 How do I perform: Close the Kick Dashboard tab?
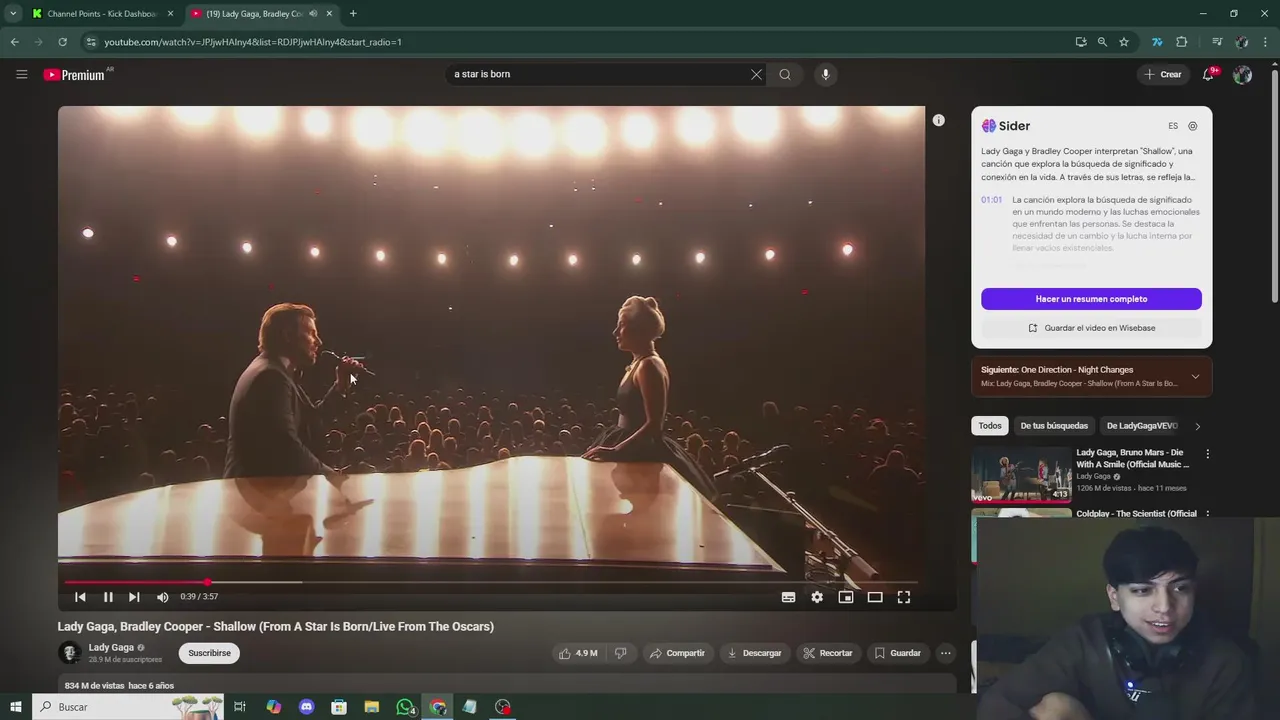pos(170,14)
